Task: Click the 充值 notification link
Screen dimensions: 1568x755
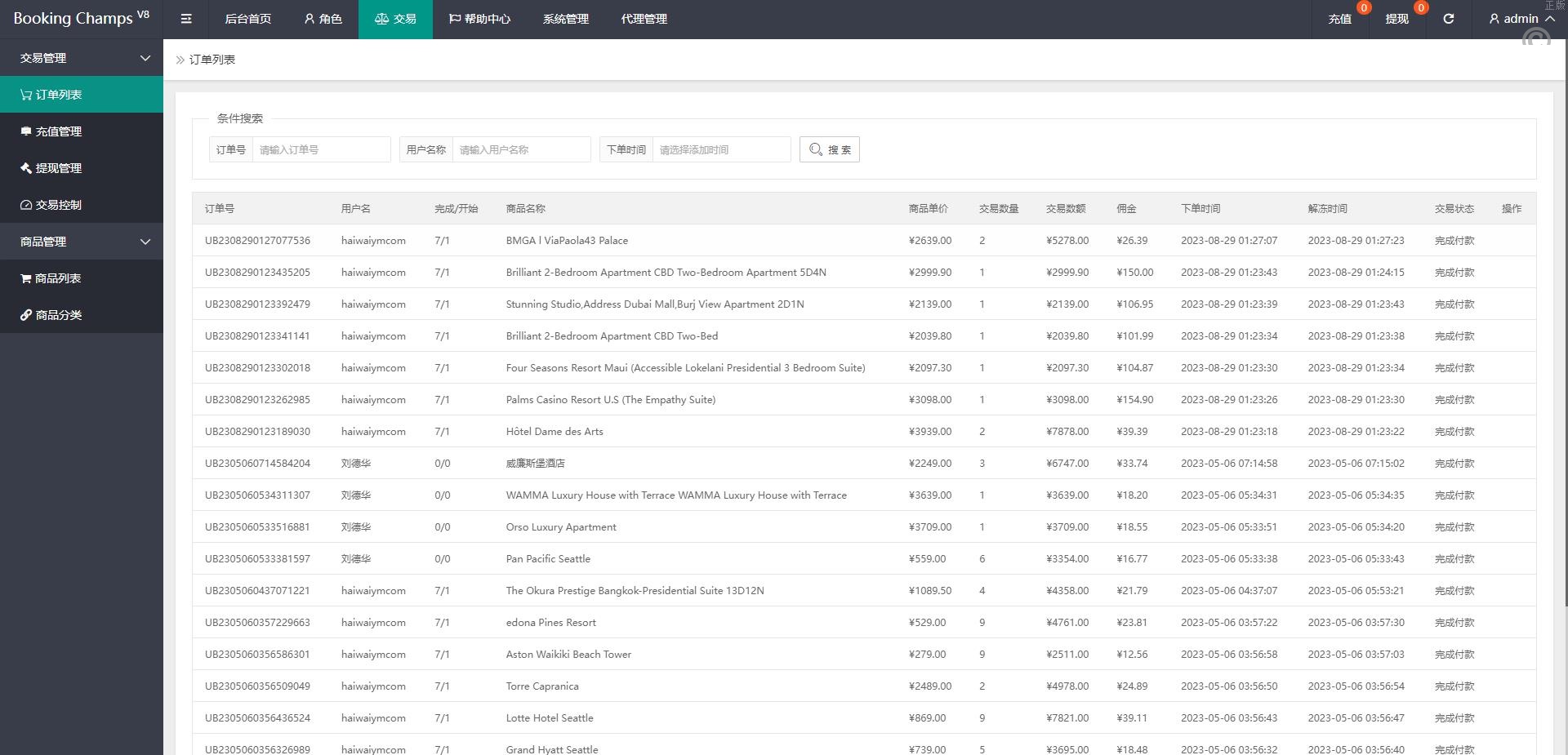Action: (x=1339, y=19)
